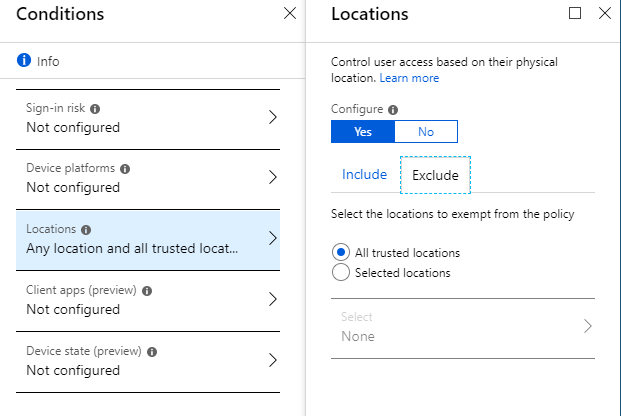Open the Learn more link
Image resolution: width=621 pixels, height=416 pixels.
tap(409, 78)
